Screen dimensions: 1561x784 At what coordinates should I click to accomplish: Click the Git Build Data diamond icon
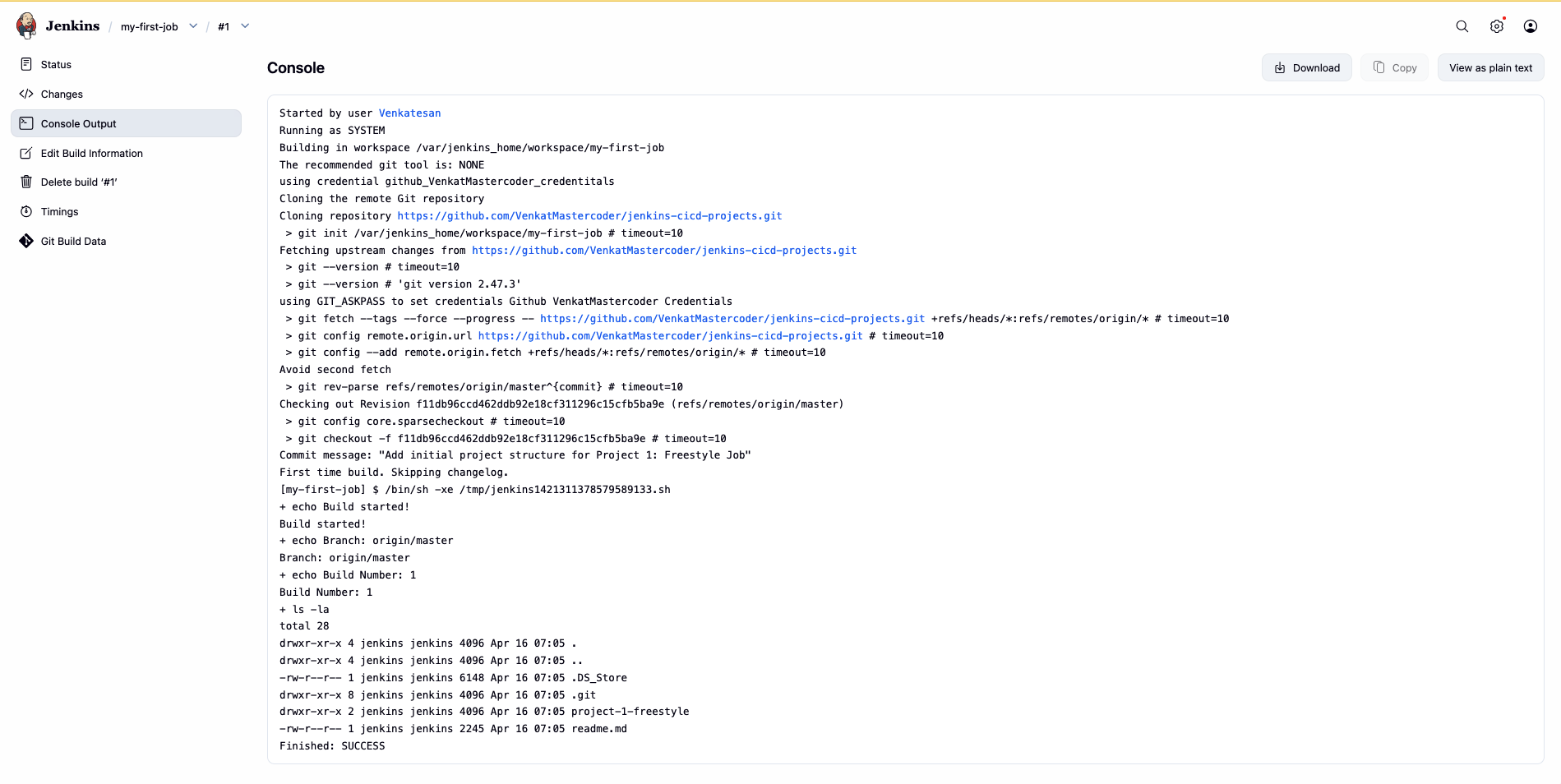[26, 241]
